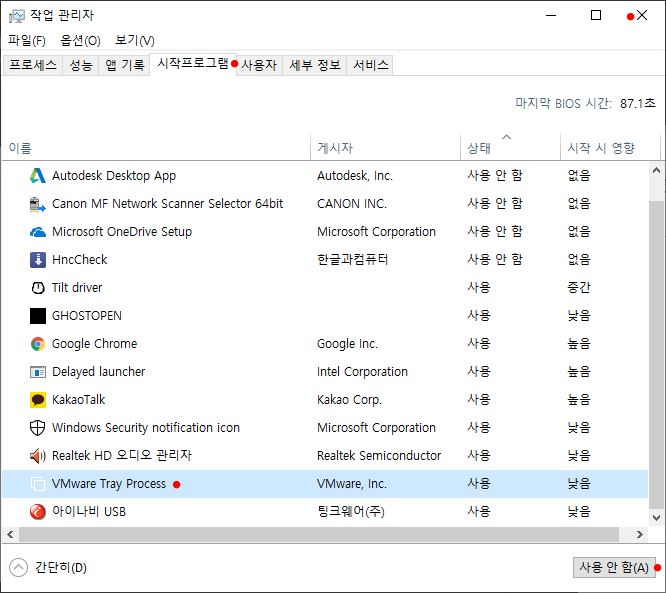Select the GHOSTOPEN entry name
Viewport: 666px width, 593px height.
pos(87,316)
